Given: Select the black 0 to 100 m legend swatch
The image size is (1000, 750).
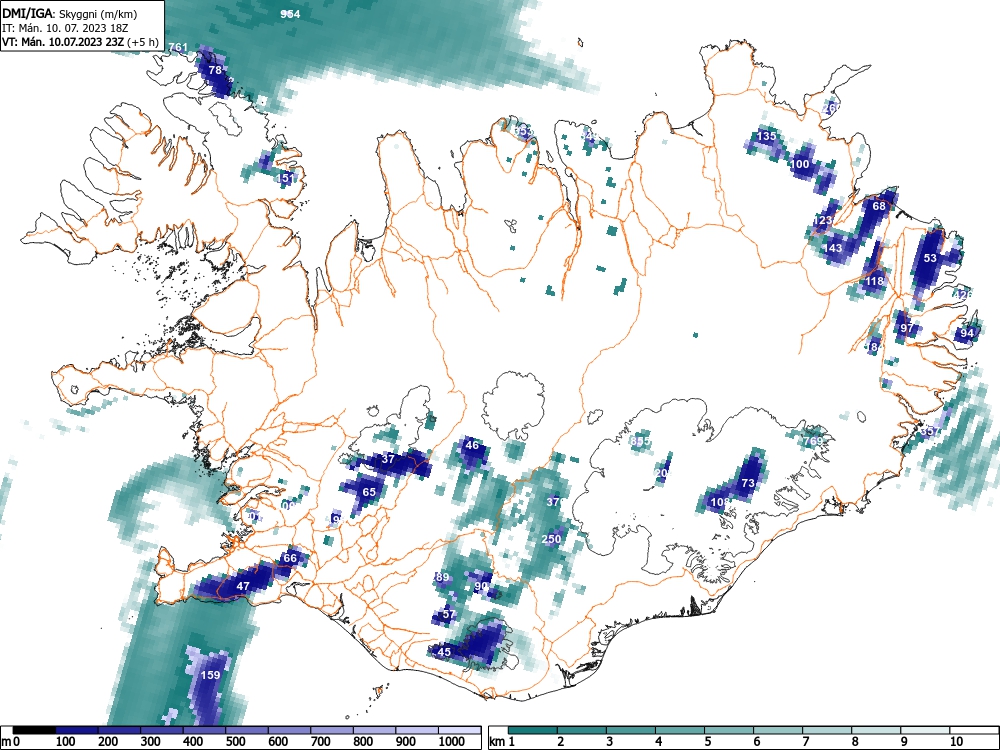Looking at the screenshot, I should coord(34,730).
